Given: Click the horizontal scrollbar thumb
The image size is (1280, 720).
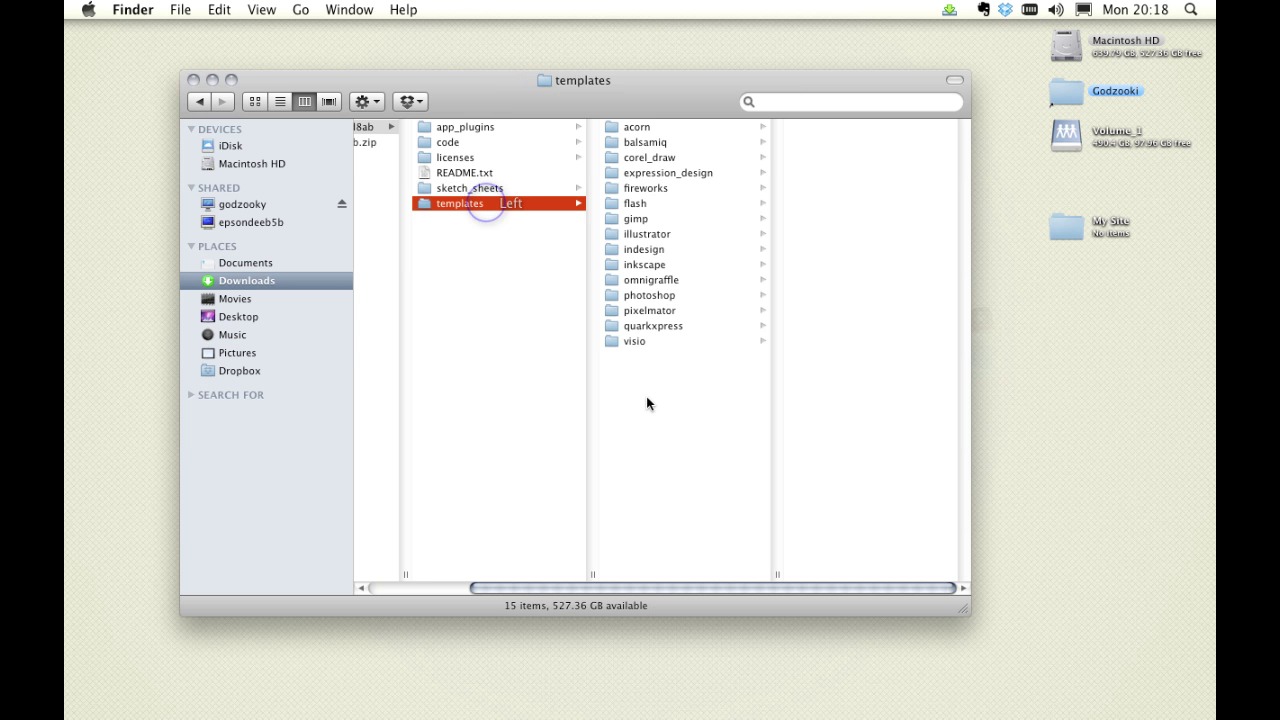Looking at the screenshot, I should [712, 588].
